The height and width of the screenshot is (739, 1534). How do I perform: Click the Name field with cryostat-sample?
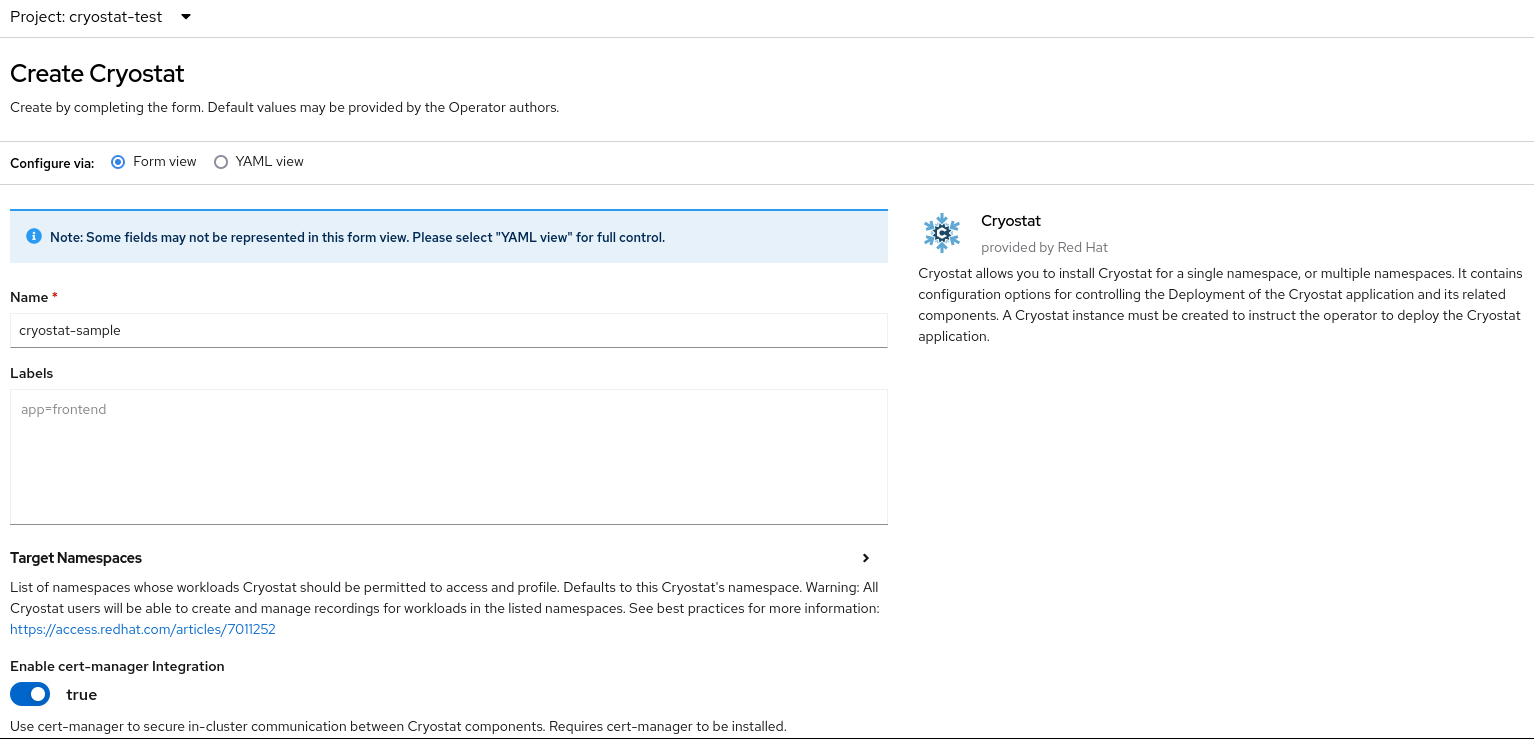click(x=448, y=330)
